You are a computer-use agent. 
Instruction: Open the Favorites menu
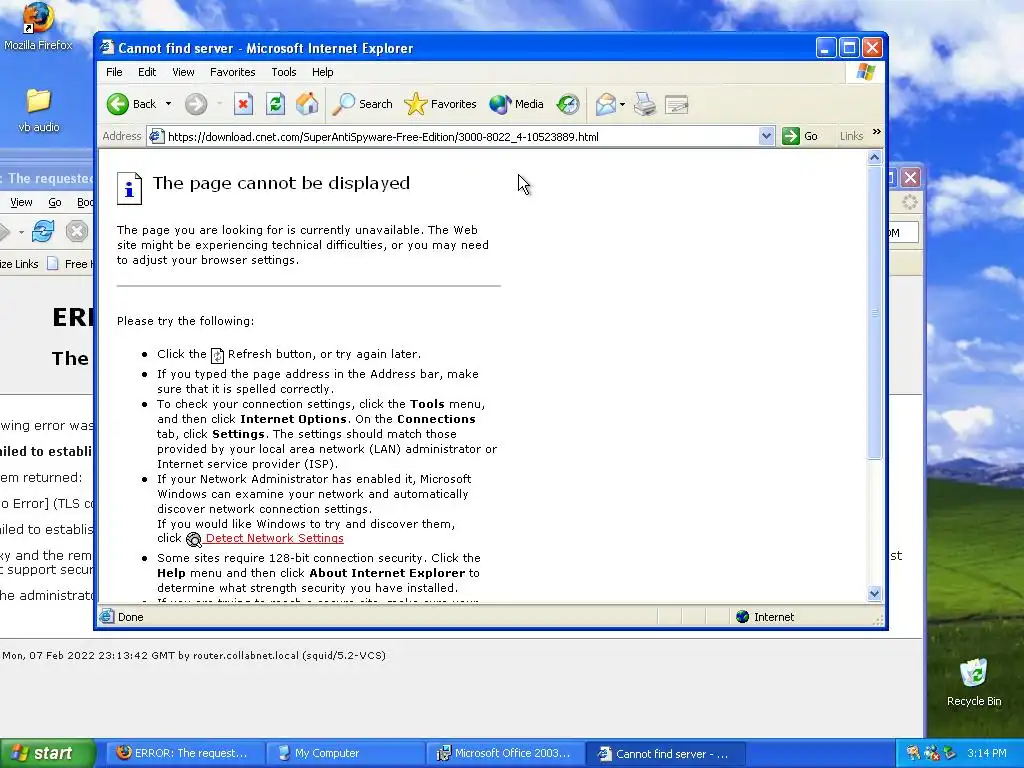232,72
